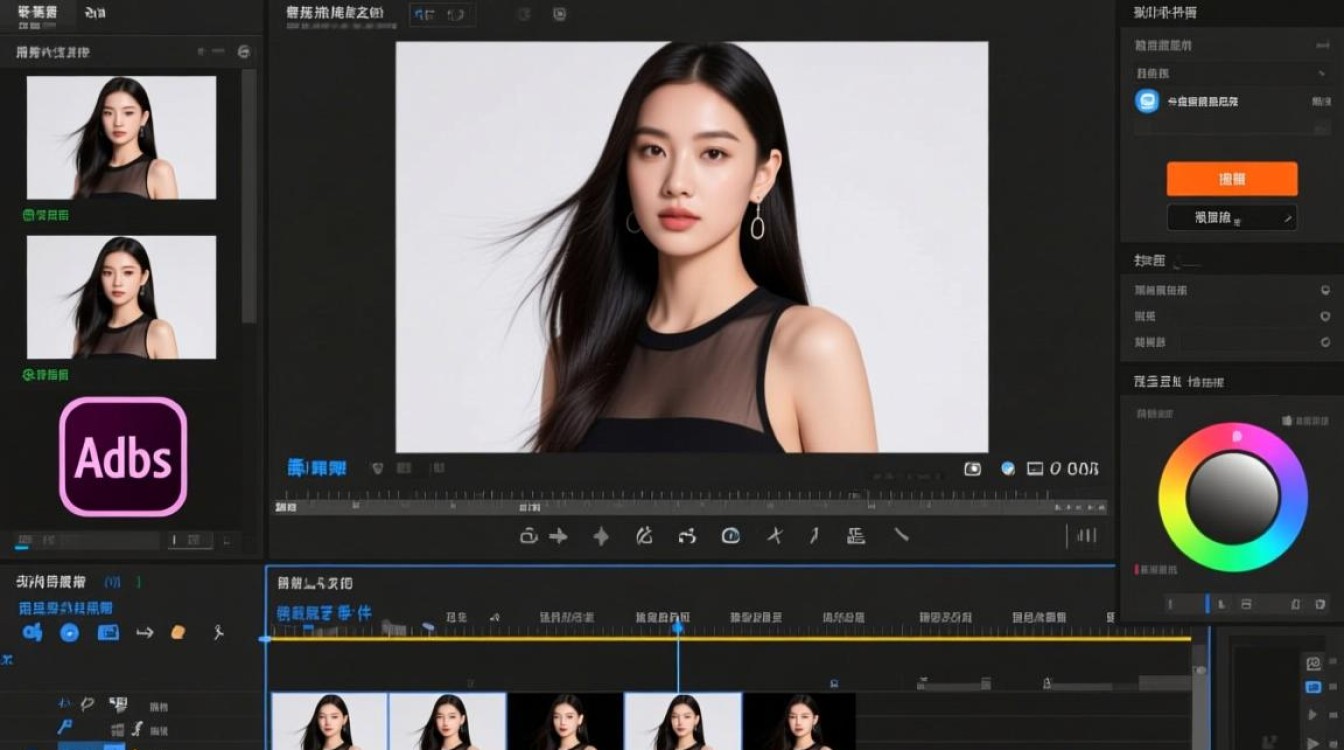Select the four-point star marker icon under preview
1344x750 pixels.
(601, 537)
